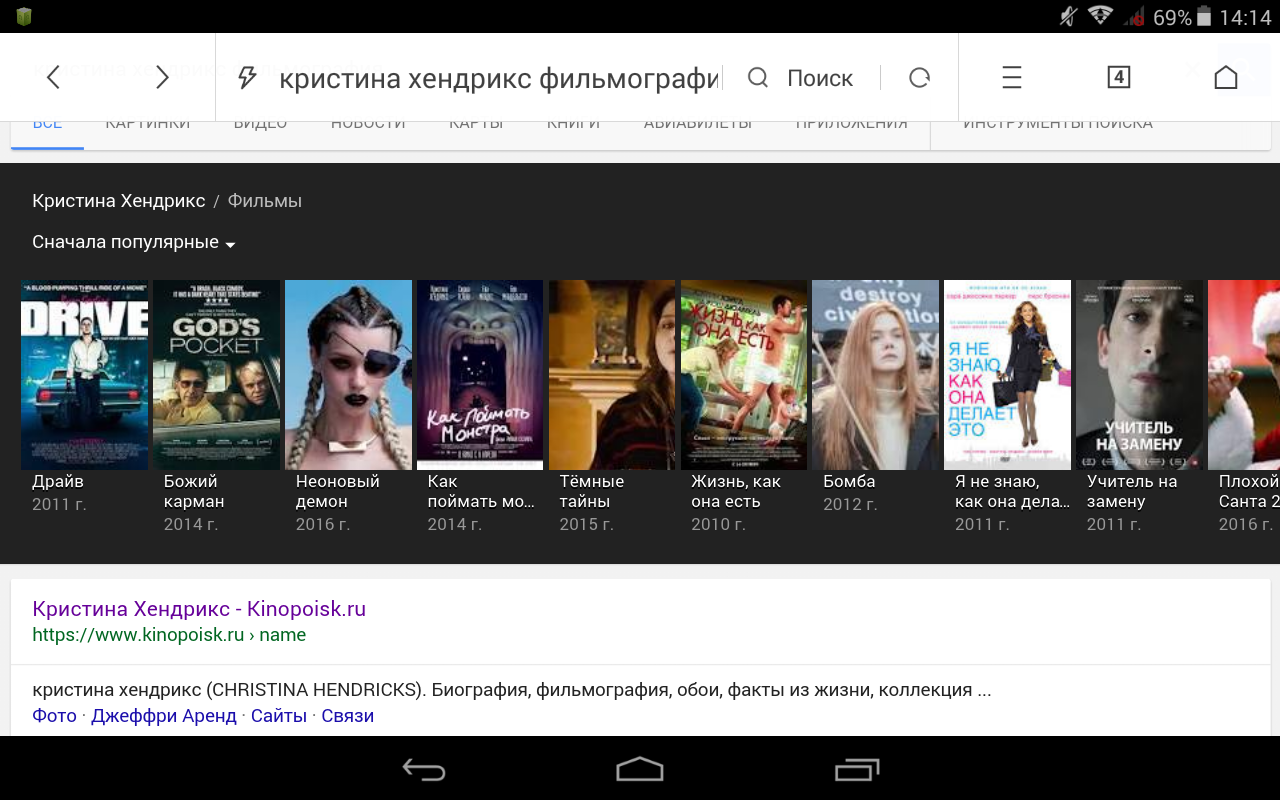Viewport: 1280px width, 800px height.
Task: Switch to the 'Видео' search tab
Action: click(260, 124)
